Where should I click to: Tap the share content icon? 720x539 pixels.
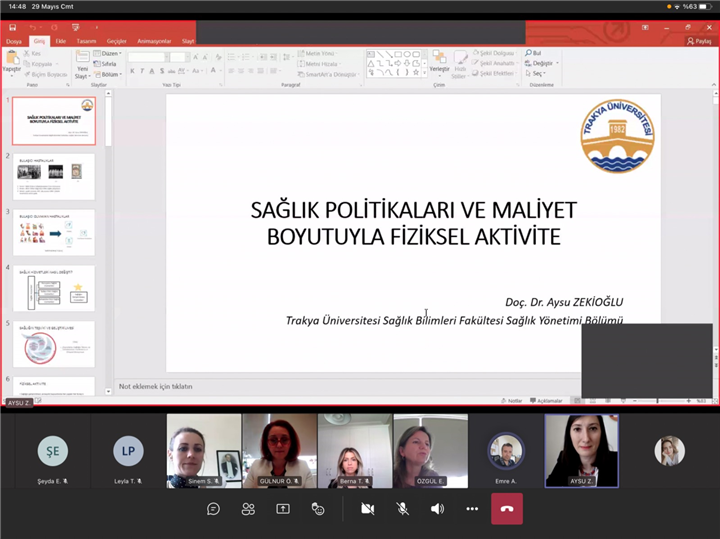(283, 509)
